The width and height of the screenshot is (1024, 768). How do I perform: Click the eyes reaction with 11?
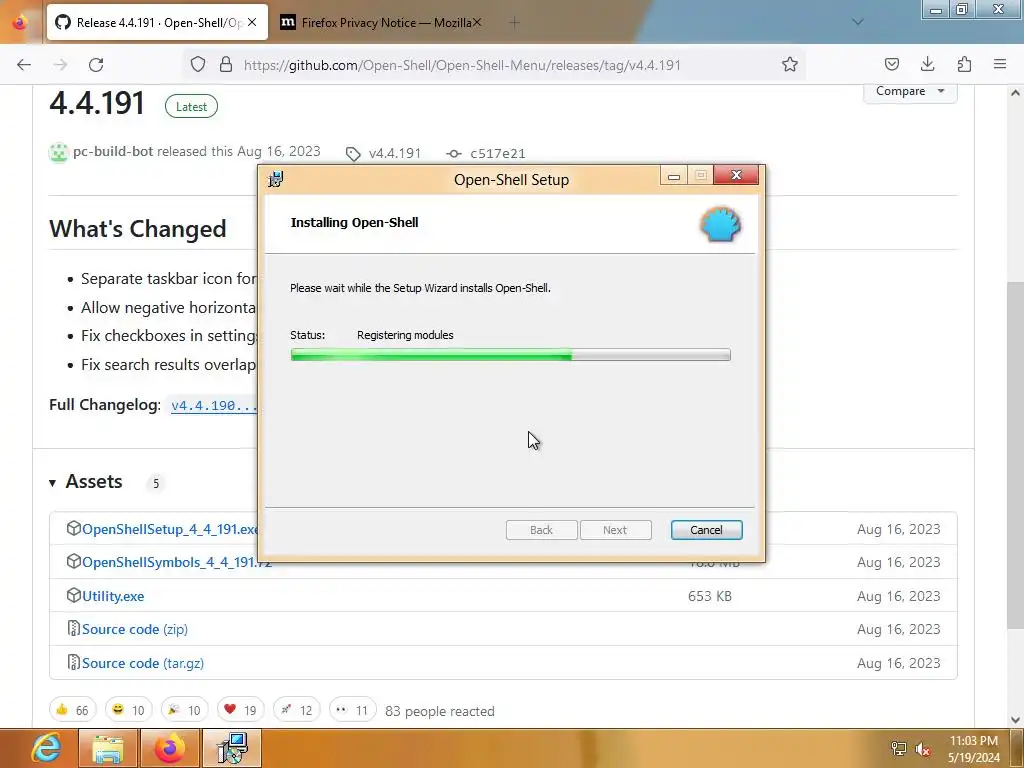tap(353, 710)
